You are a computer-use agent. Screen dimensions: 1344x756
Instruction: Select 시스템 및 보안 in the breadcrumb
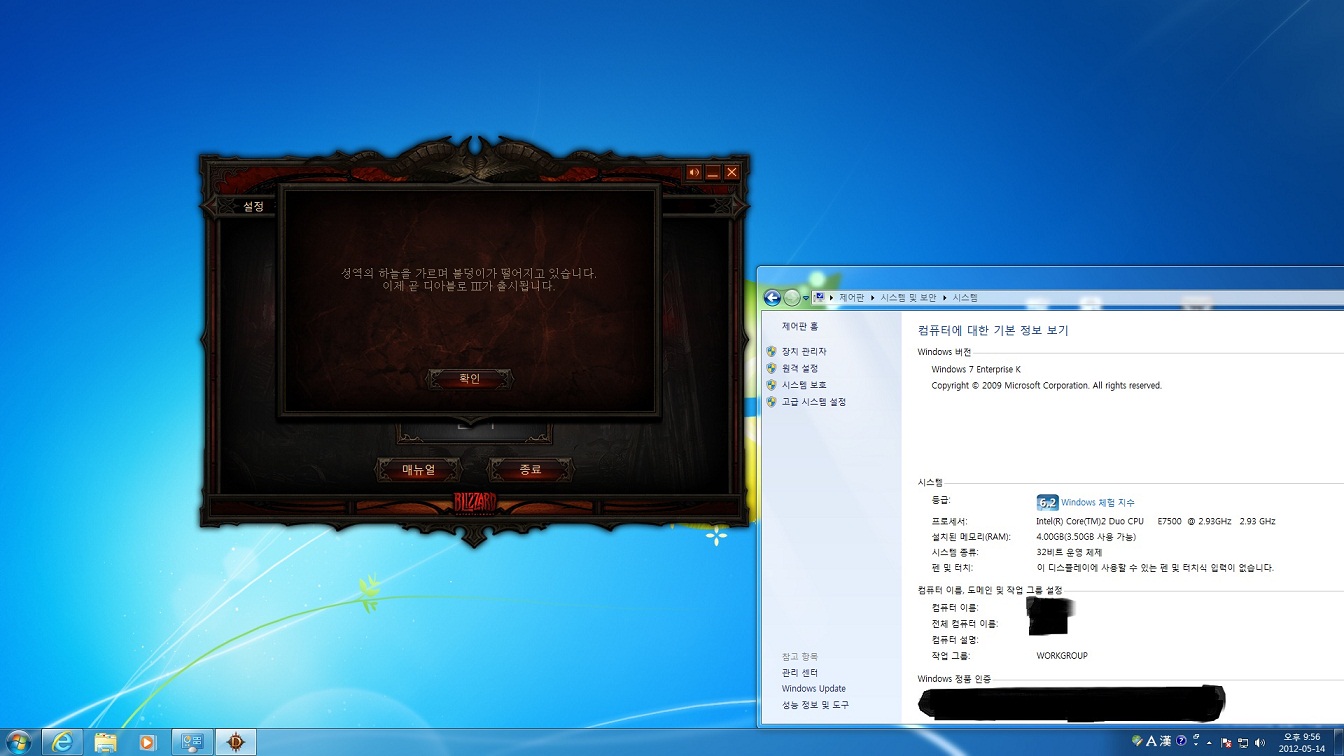(908, 298)
